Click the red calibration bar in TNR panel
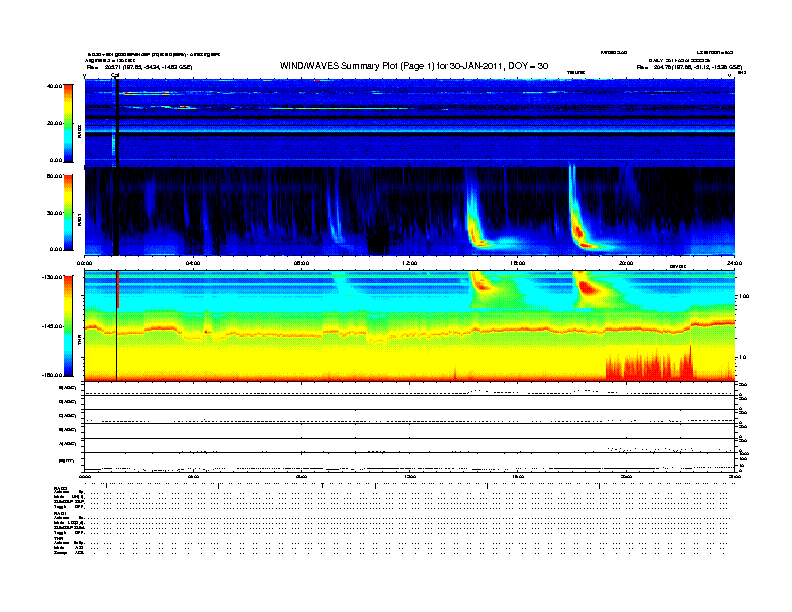Screen dimensions: 792x612 click(x=118, y=289)
